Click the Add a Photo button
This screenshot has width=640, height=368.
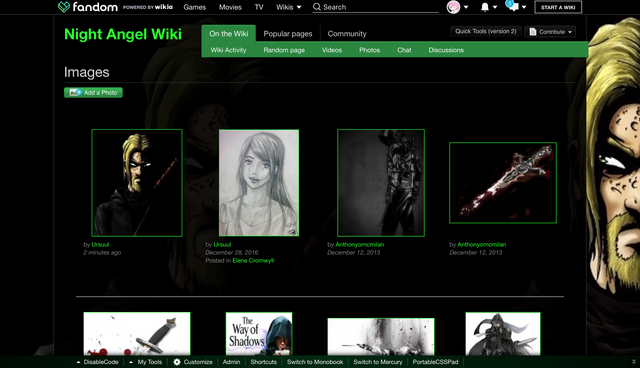point(93,93)
